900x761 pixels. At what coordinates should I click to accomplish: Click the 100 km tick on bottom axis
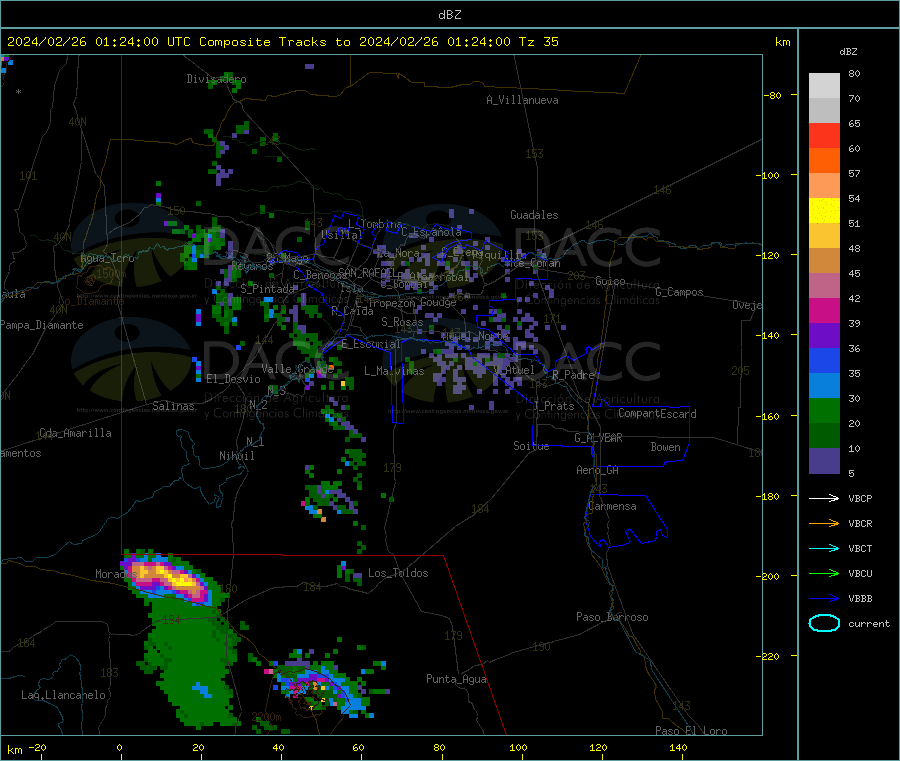point(518,747)
